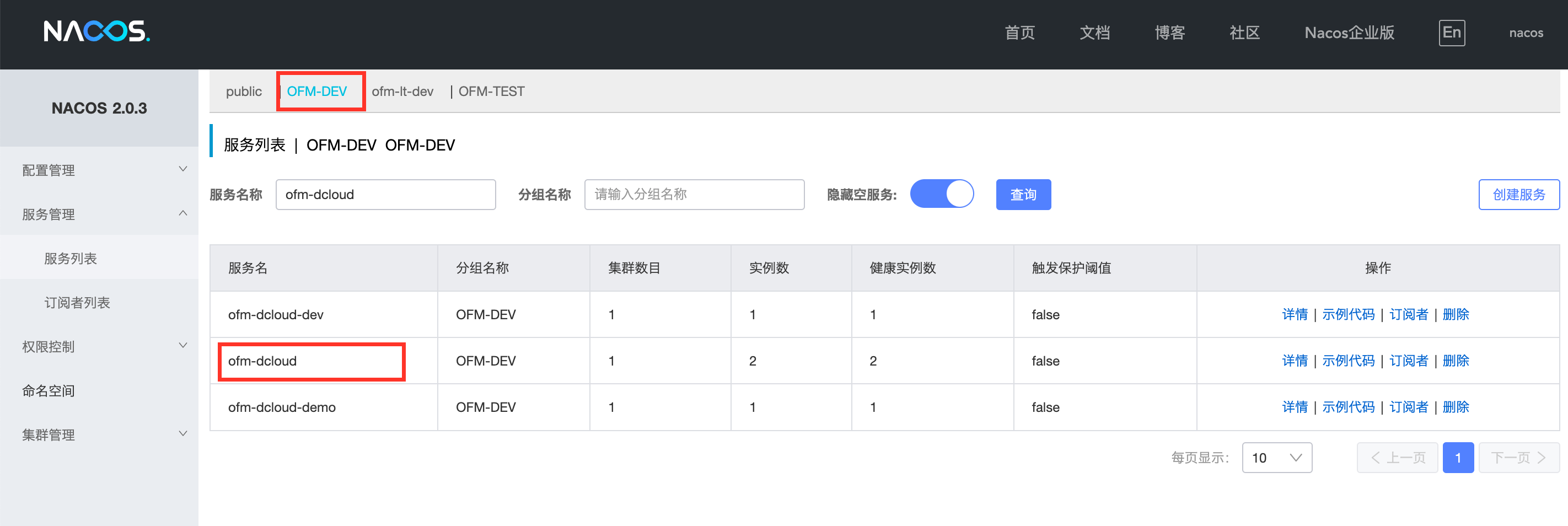
Task: Open 社区 in top navigation
Action: 1245,33
